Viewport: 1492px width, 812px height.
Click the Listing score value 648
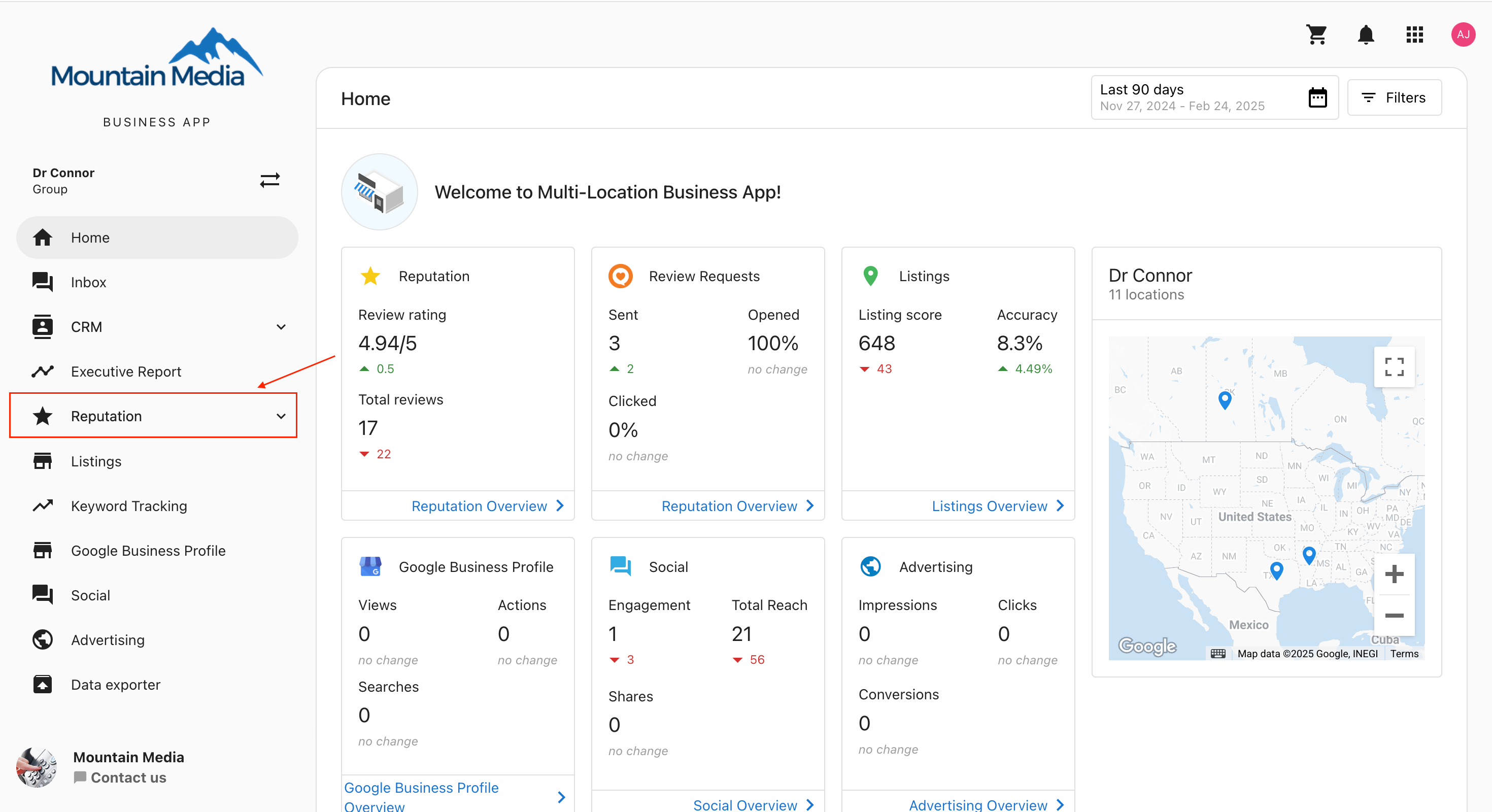(x=876, y=344)
